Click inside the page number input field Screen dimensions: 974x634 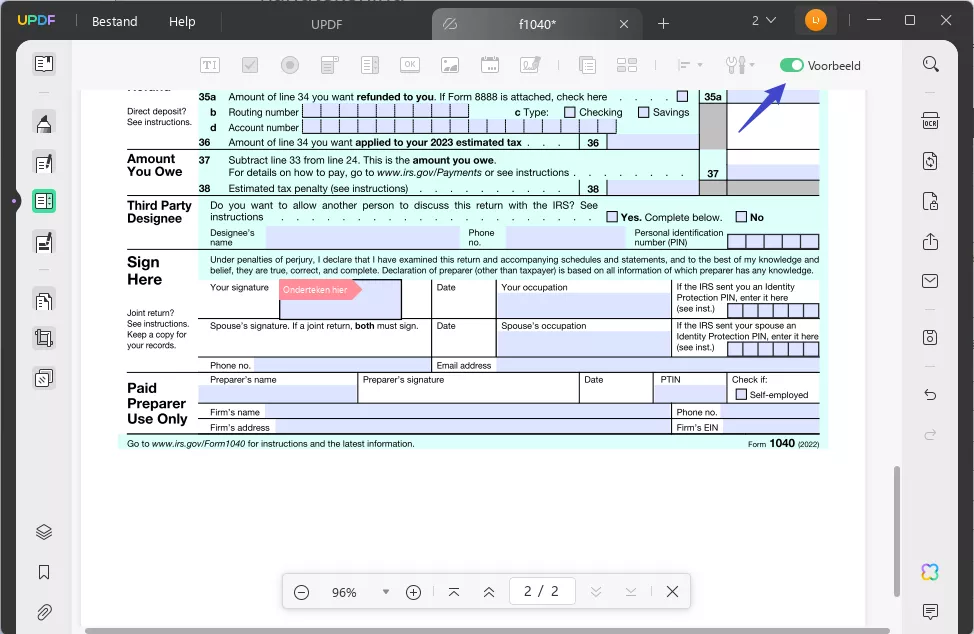tap(542, 592)
